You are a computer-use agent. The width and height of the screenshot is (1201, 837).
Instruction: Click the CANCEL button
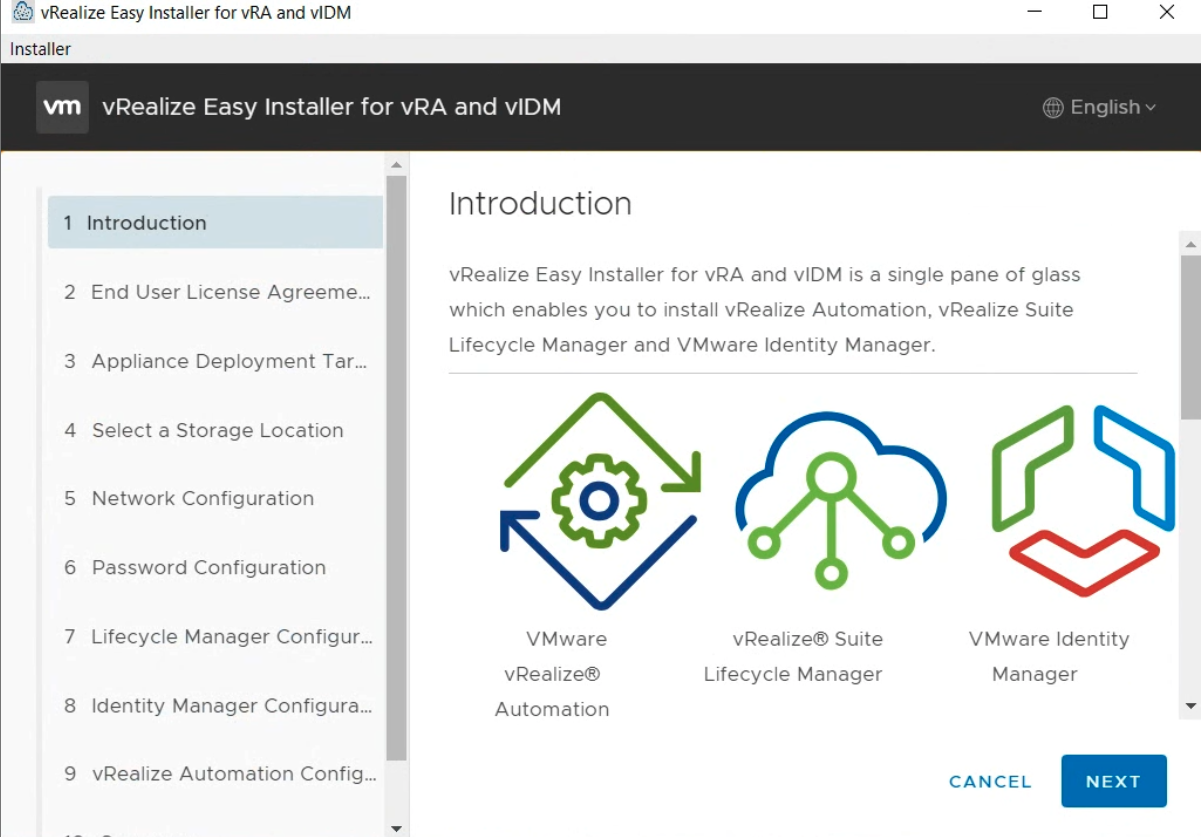click(989, 781)
